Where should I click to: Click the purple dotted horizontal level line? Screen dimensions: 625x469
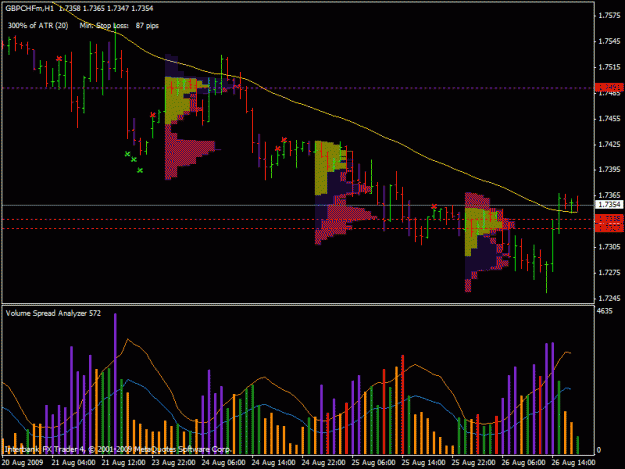(x=298, y=88)
